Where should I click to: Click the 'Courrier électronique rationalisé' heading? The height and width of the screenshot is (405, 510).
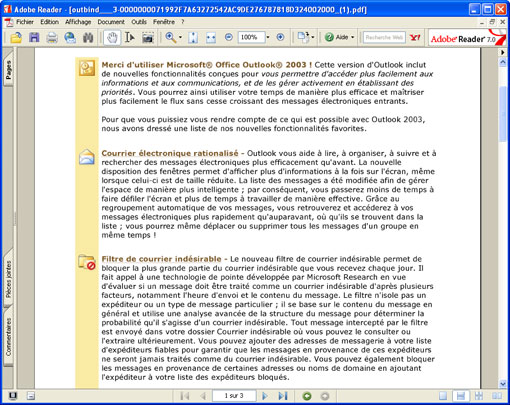point(170,153)
